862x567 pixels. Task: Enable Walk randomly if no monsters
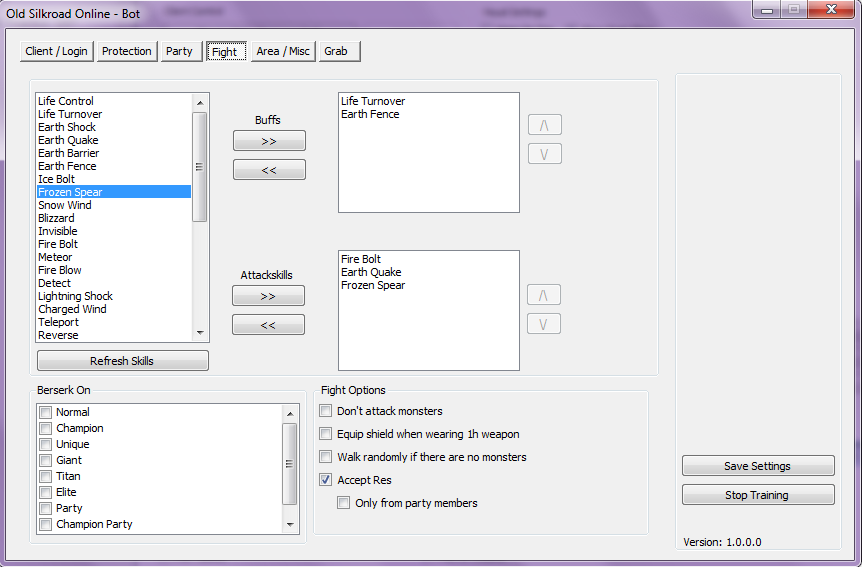click(x=325, y=457)
